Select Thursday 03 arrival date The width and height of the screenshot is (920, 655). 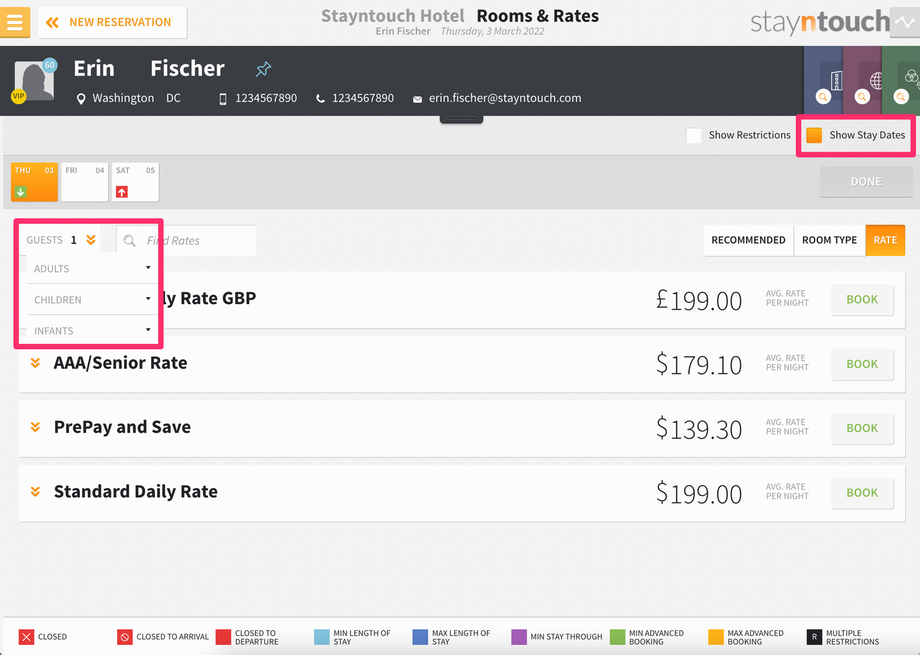(34, 182)
